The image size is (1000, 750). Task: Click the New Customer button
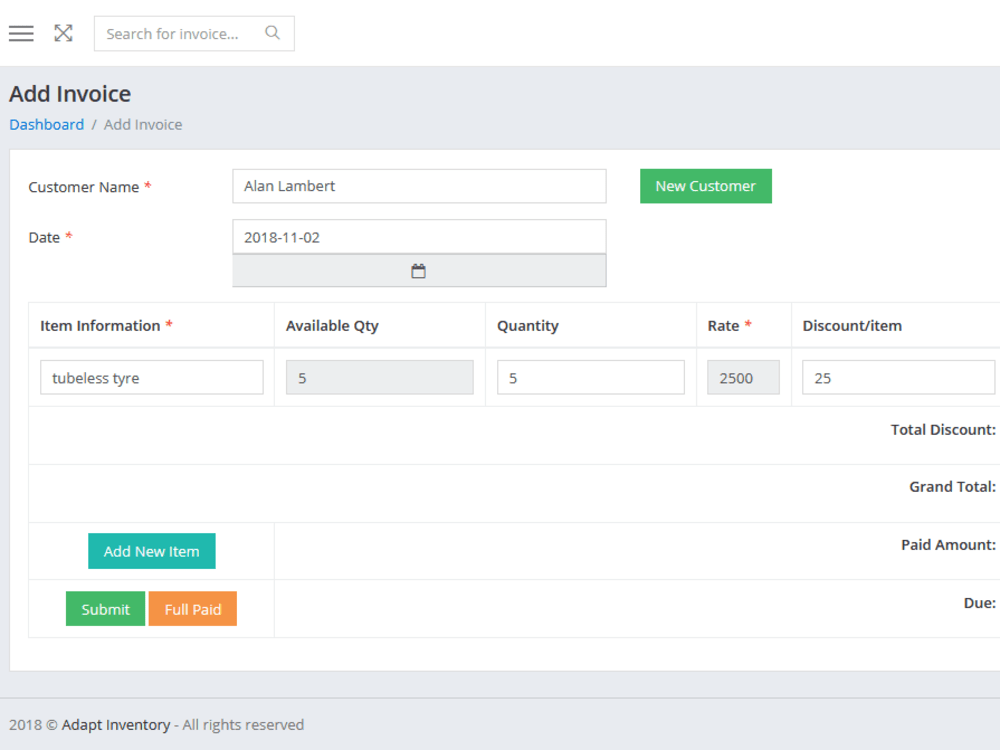[x=706, y=186]
